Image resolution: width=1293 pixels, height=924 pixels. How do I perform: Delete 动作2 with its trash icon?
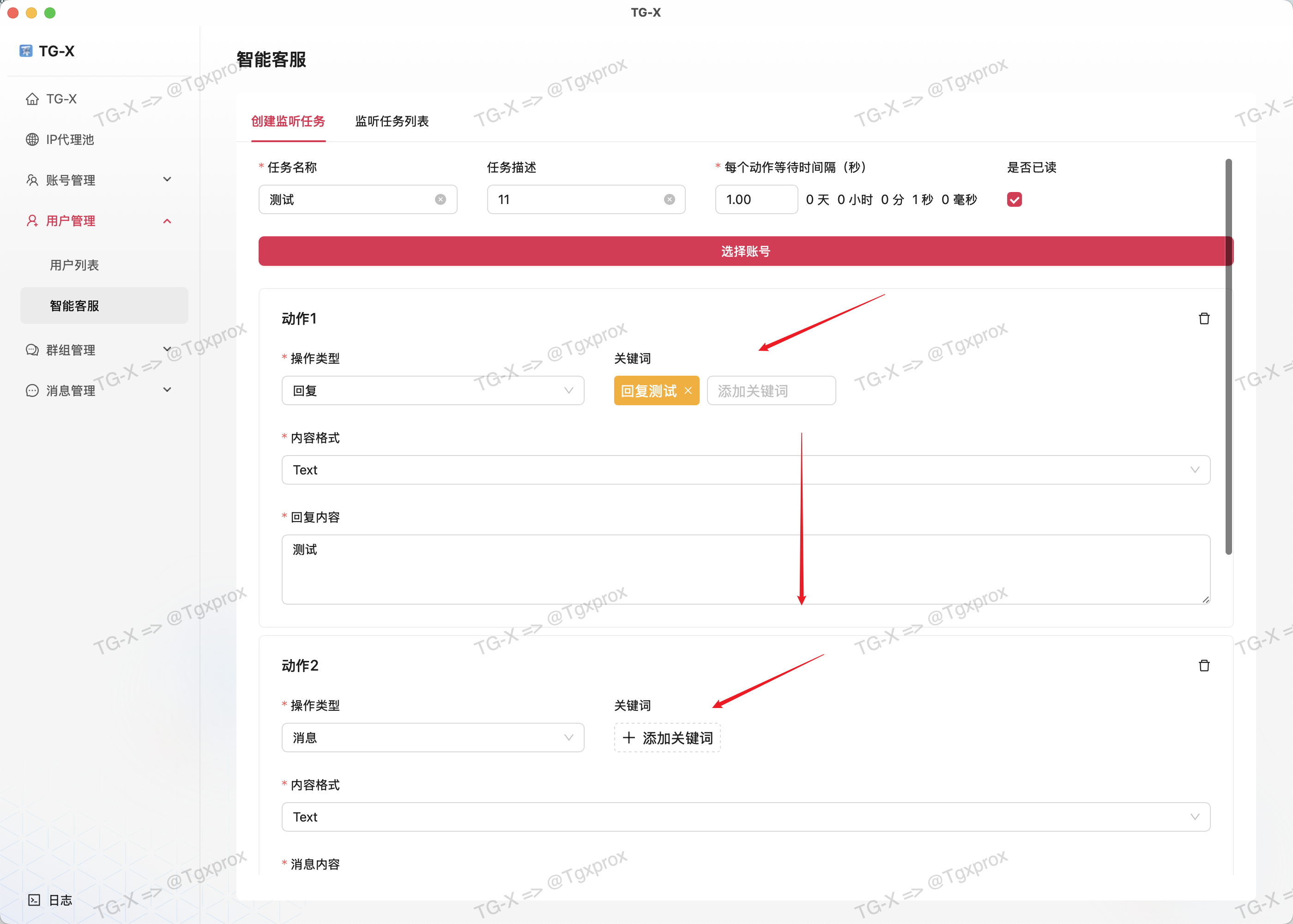pos(1204,665)
